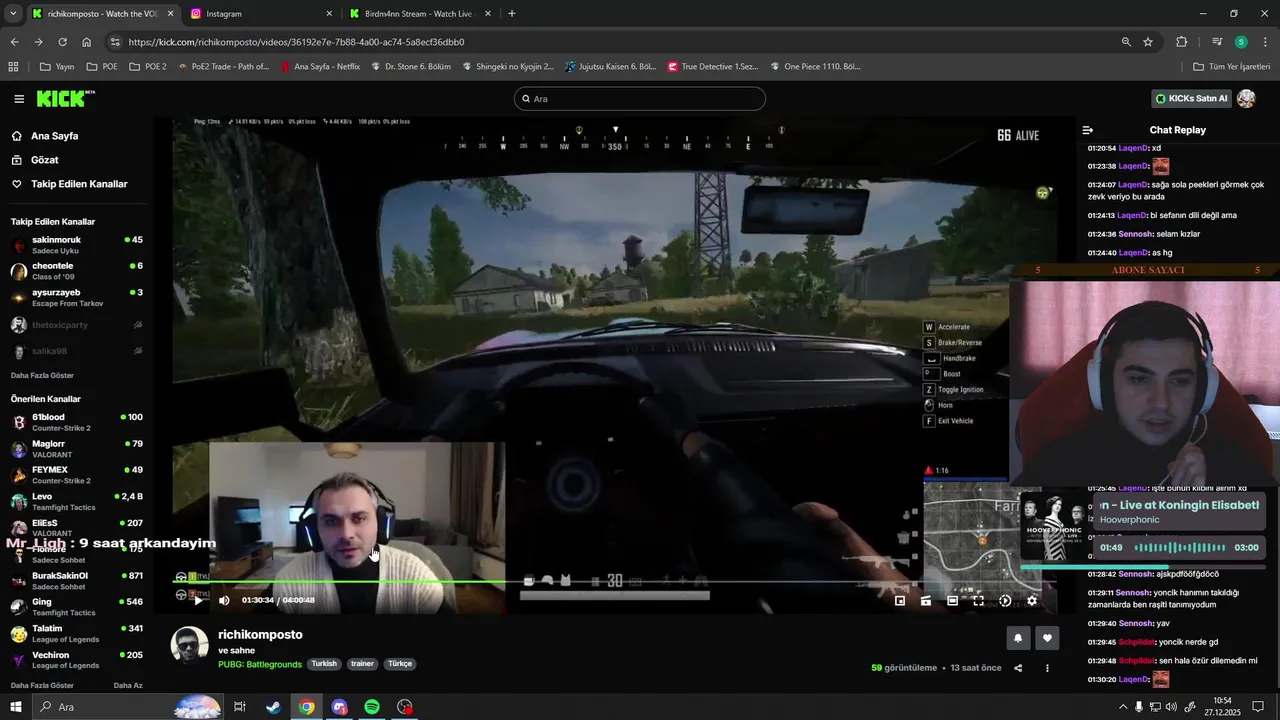Open the cheontele channel
The width and height of the screenshot is (1280, 720).
pos(76,271)
